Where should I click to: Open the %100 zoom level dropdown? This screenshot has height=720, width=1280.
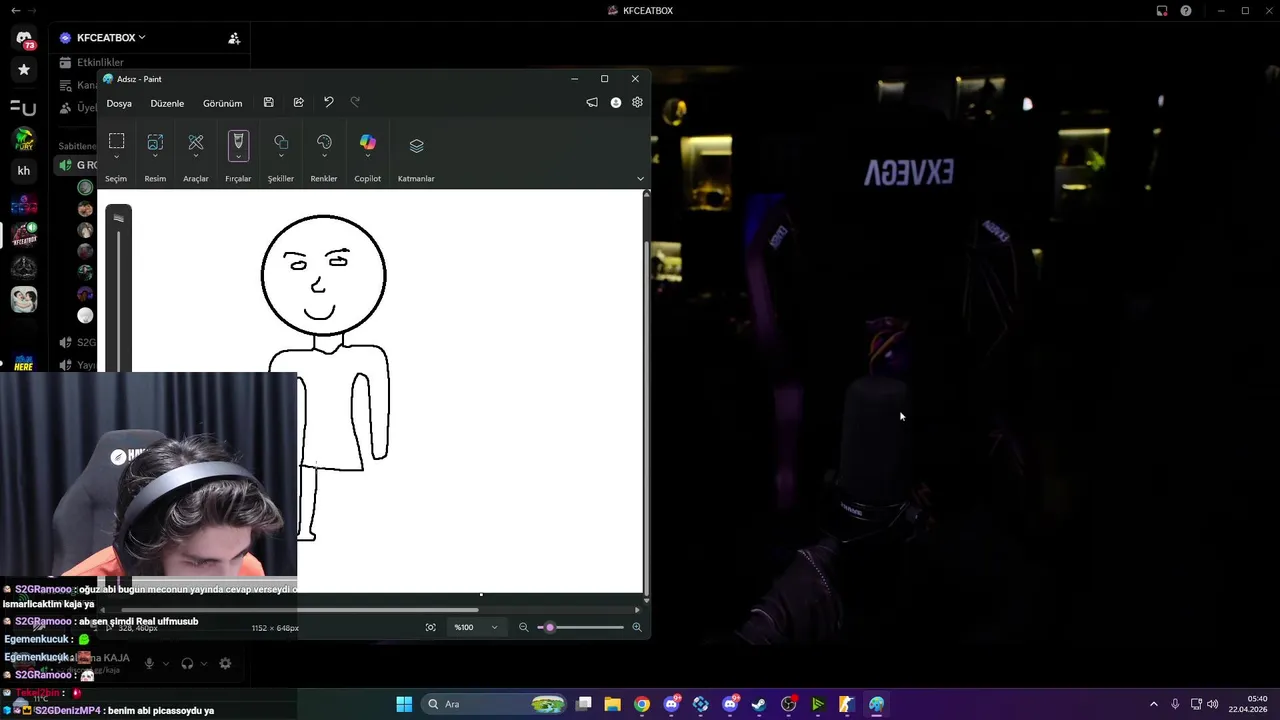pos(476,627)
